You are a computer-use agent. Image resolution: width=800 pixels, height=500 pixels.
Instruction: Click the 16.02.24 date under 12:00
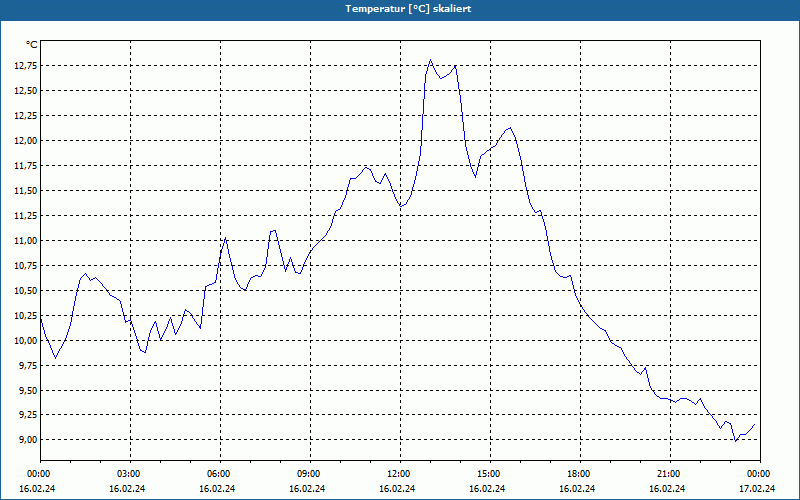pyautogui.click(x=397, y=488)
